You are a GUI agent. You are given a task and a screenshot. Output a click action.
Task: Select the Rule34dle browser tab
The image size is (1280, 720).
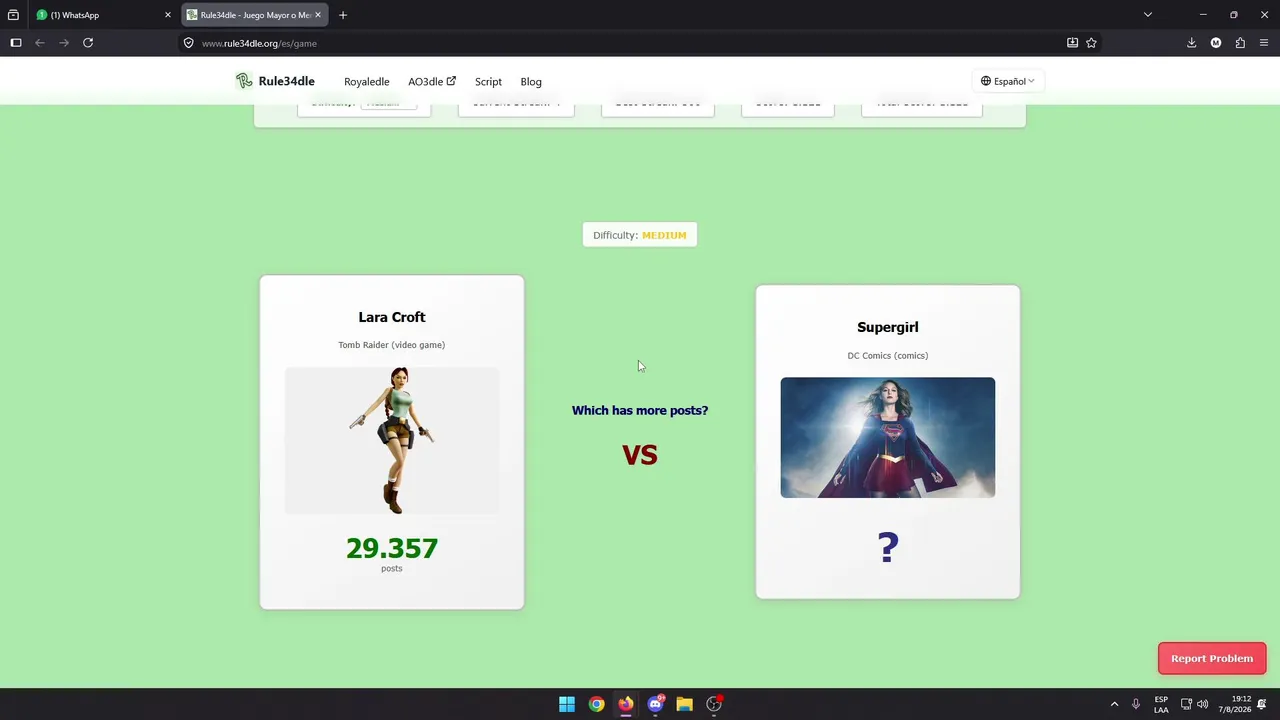pyautogui.click(x=255, y=15)
